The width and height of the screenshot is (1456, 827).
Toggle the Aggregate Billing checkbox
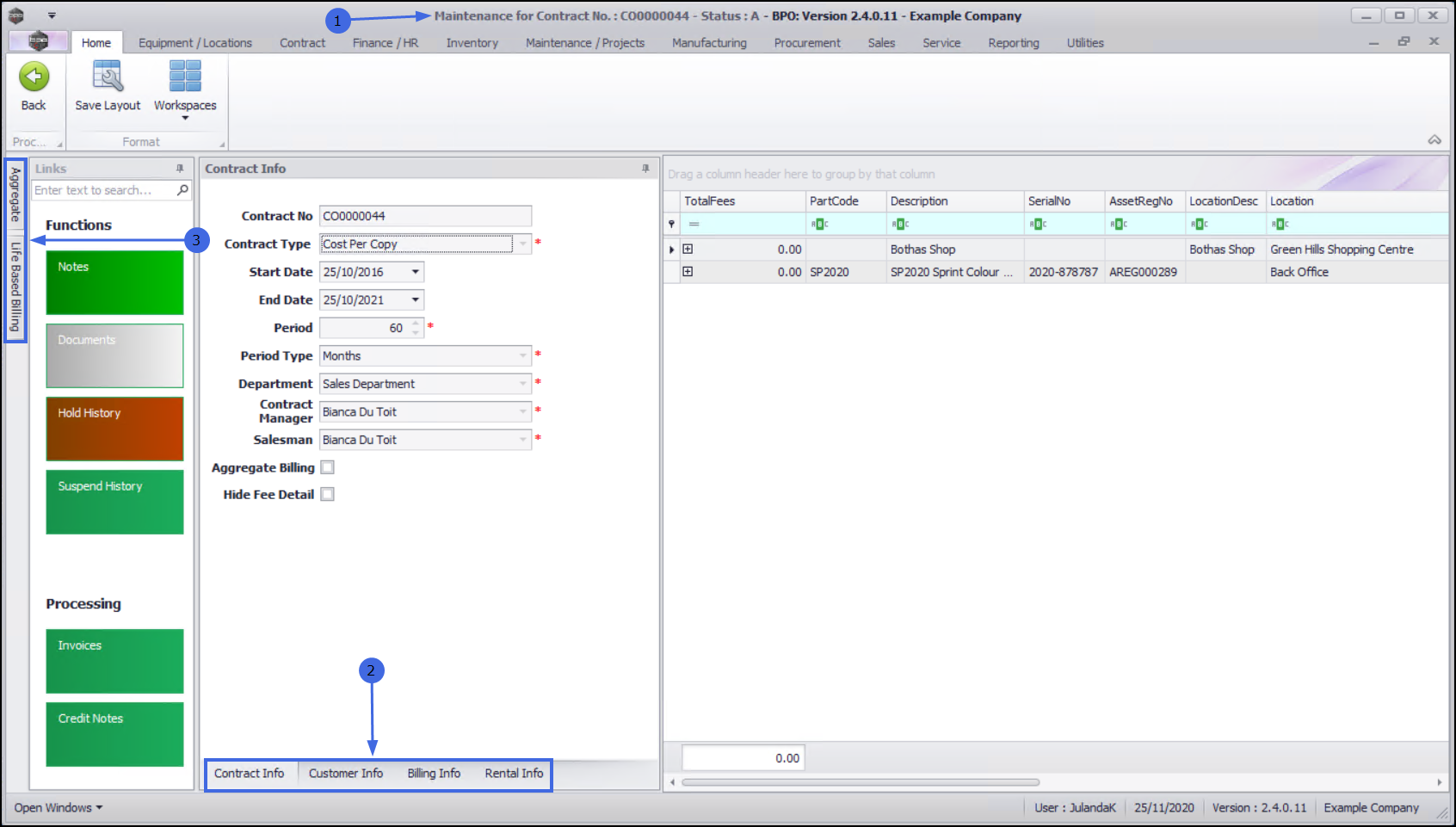point(327,467)
